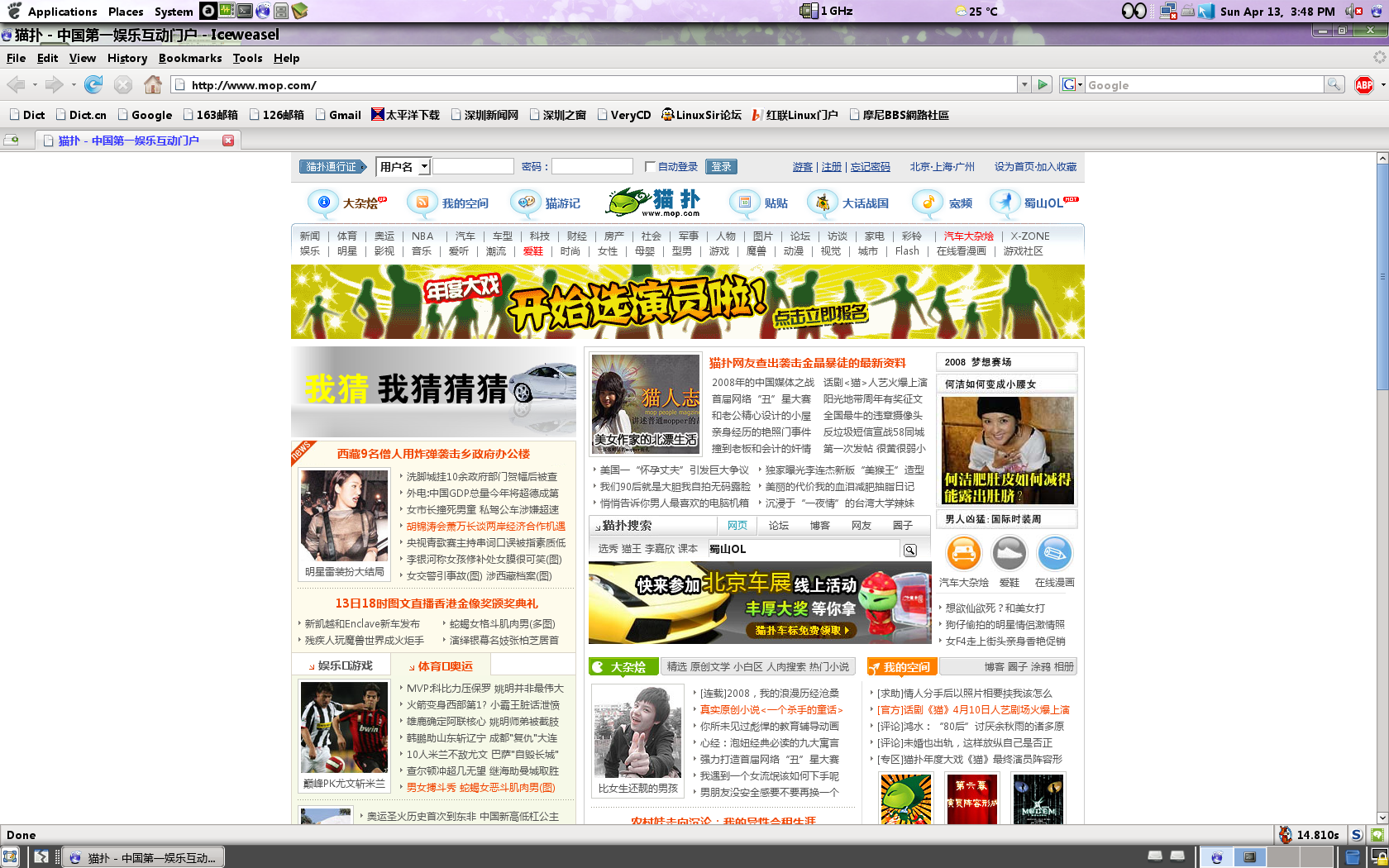Reload the page with the refresh icon
Screen dimensions: 1389x868
[x=93, y=84]
